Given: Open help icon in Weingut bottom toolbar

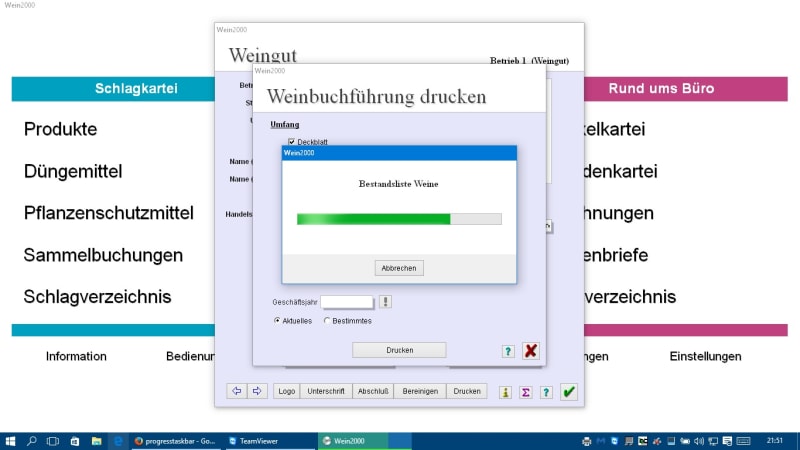Looking at the screenshot, I should (x=546, y=392).
